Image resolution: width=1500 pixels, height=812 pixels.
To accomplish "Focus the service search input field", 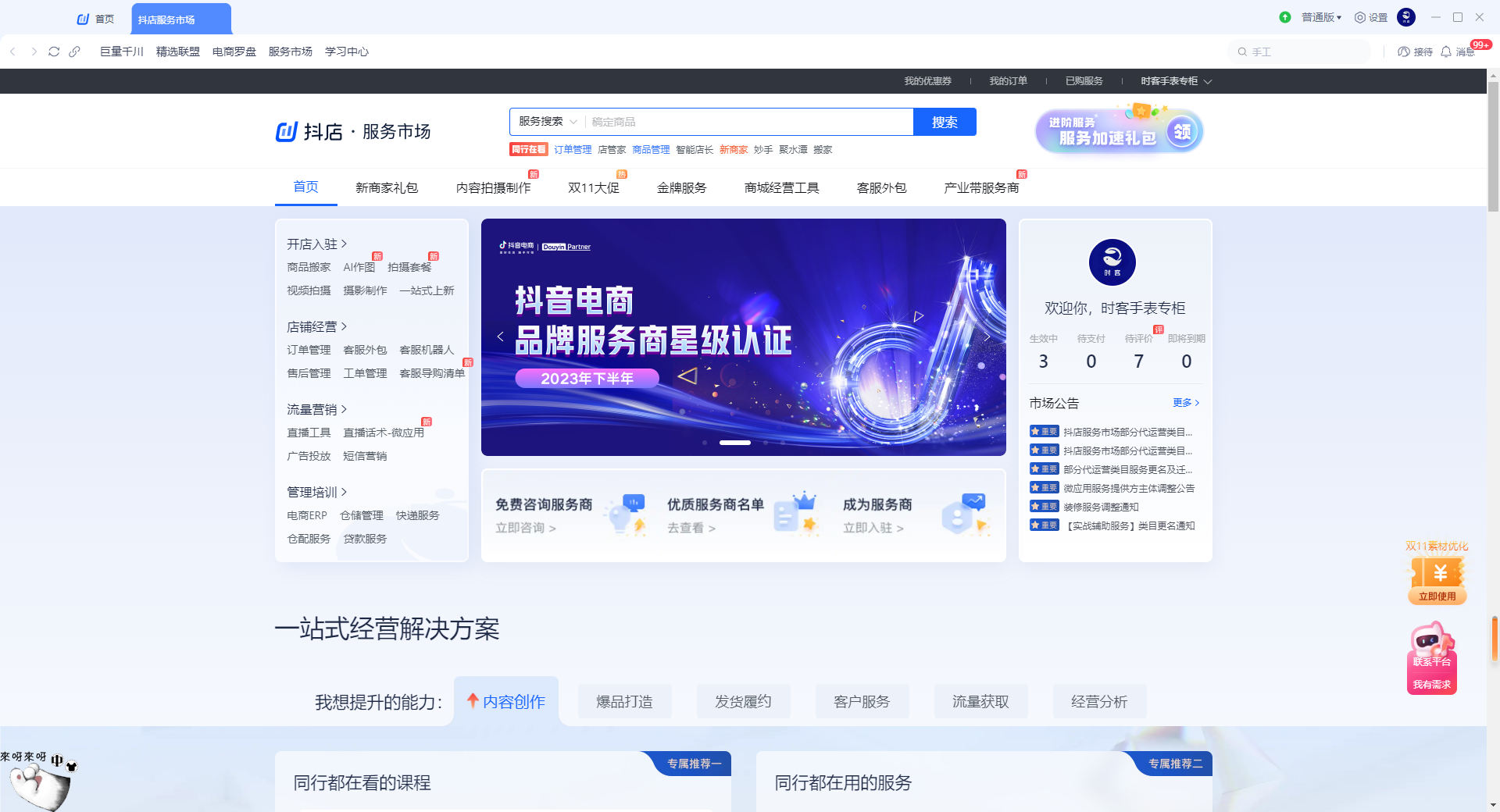I will click(x=748, y=122).
